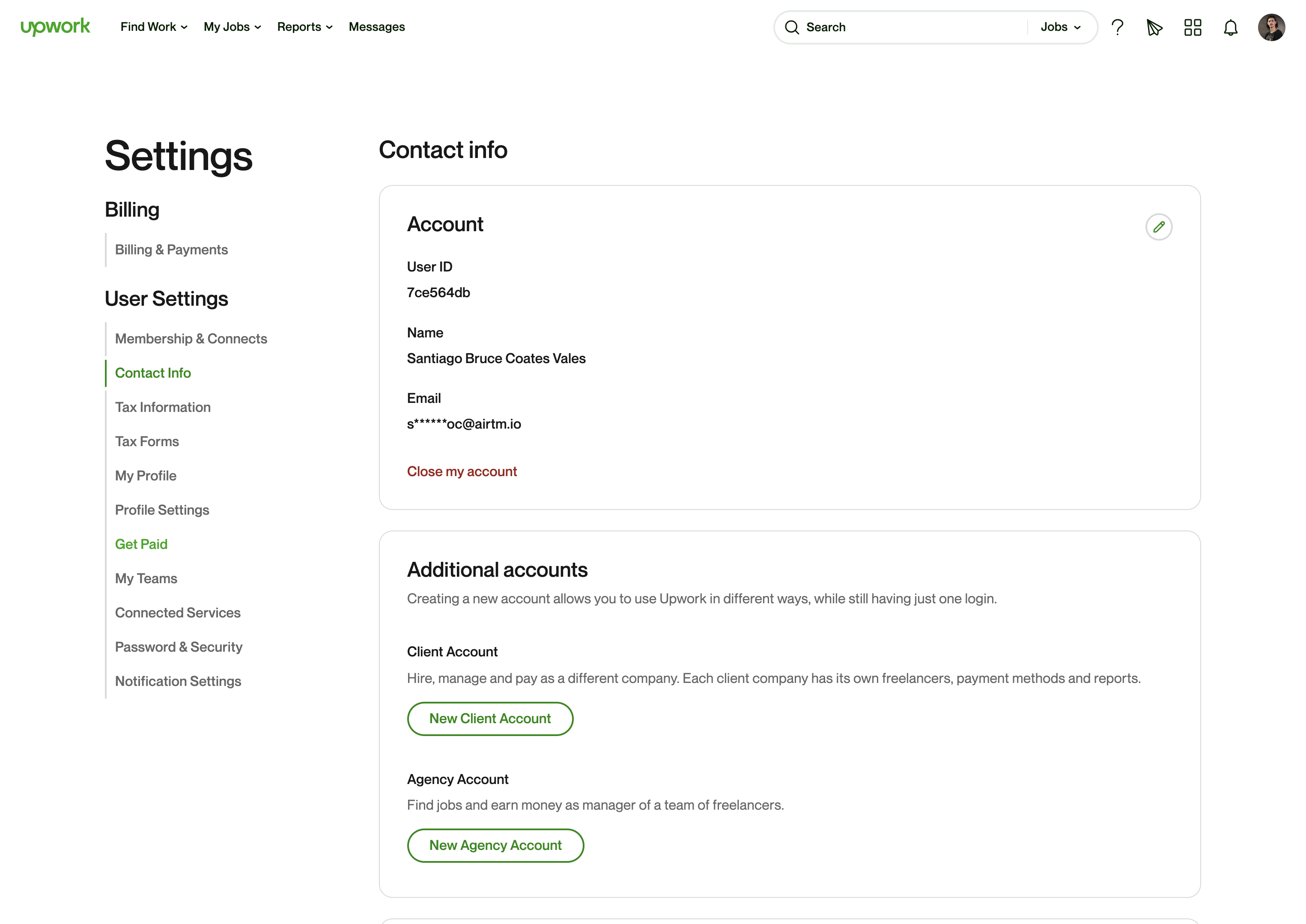Open Tax Information settings
This screenshot has height=924, width=1306.
(163, 407)
